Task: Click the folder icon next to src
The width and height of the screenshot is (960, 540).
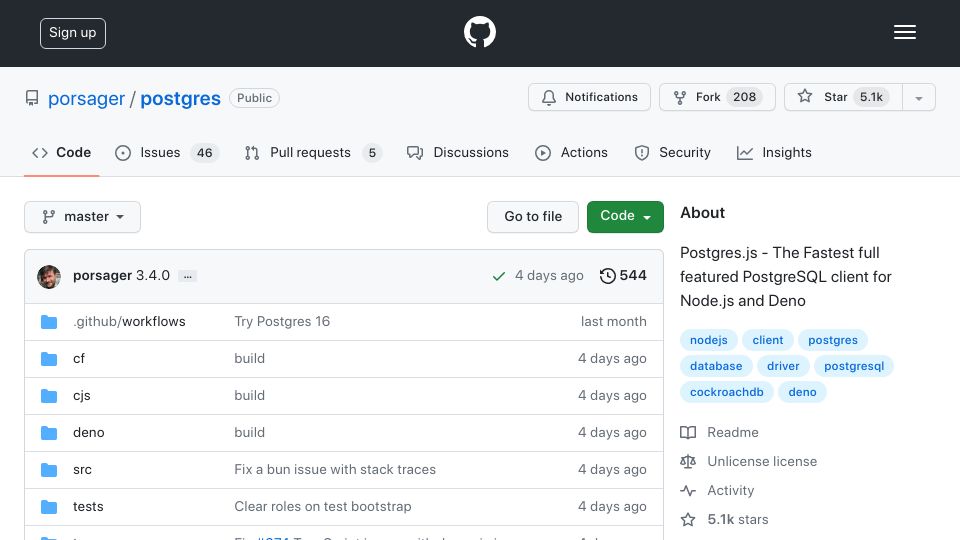Action: 49,470
